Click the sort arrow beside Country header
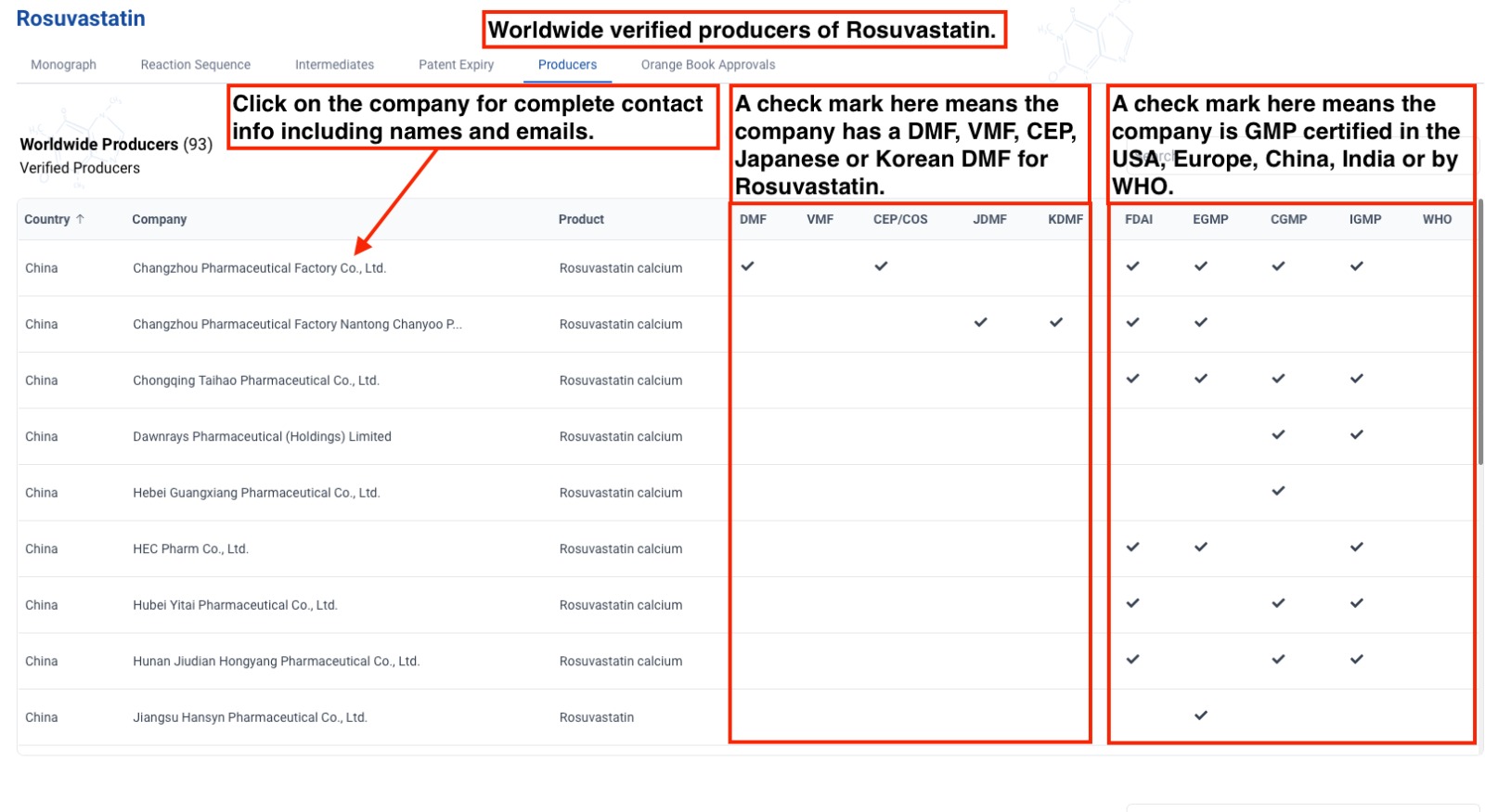 point(80,219)
